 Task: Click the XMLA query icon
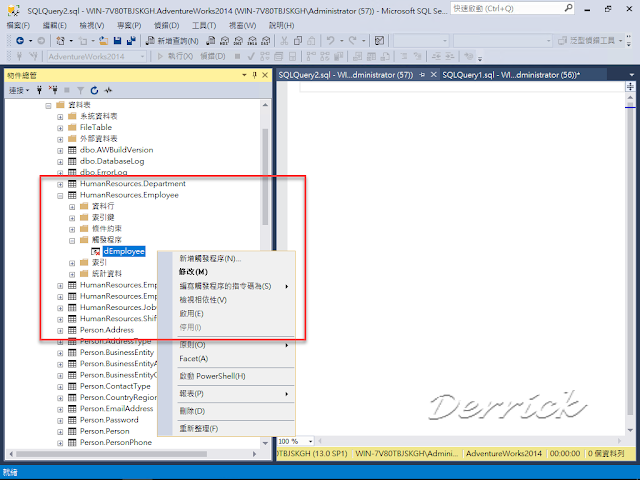click(x=252, y=40)
